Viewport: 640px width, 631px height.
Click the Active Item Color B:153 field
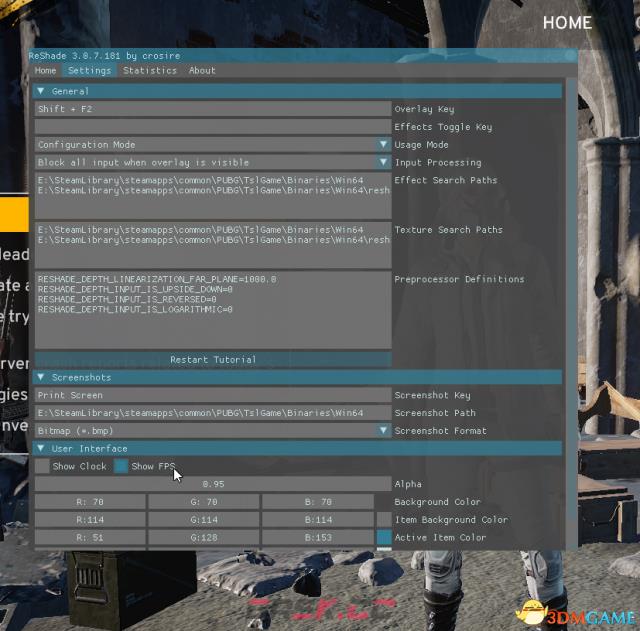click(318, 538)
